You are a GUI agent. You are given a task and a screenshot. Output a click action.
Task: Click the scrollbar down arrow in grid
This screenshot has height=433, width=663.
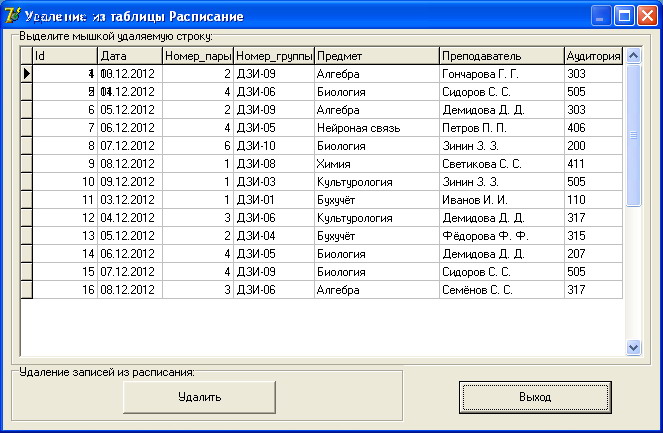[x=633, y=348]
